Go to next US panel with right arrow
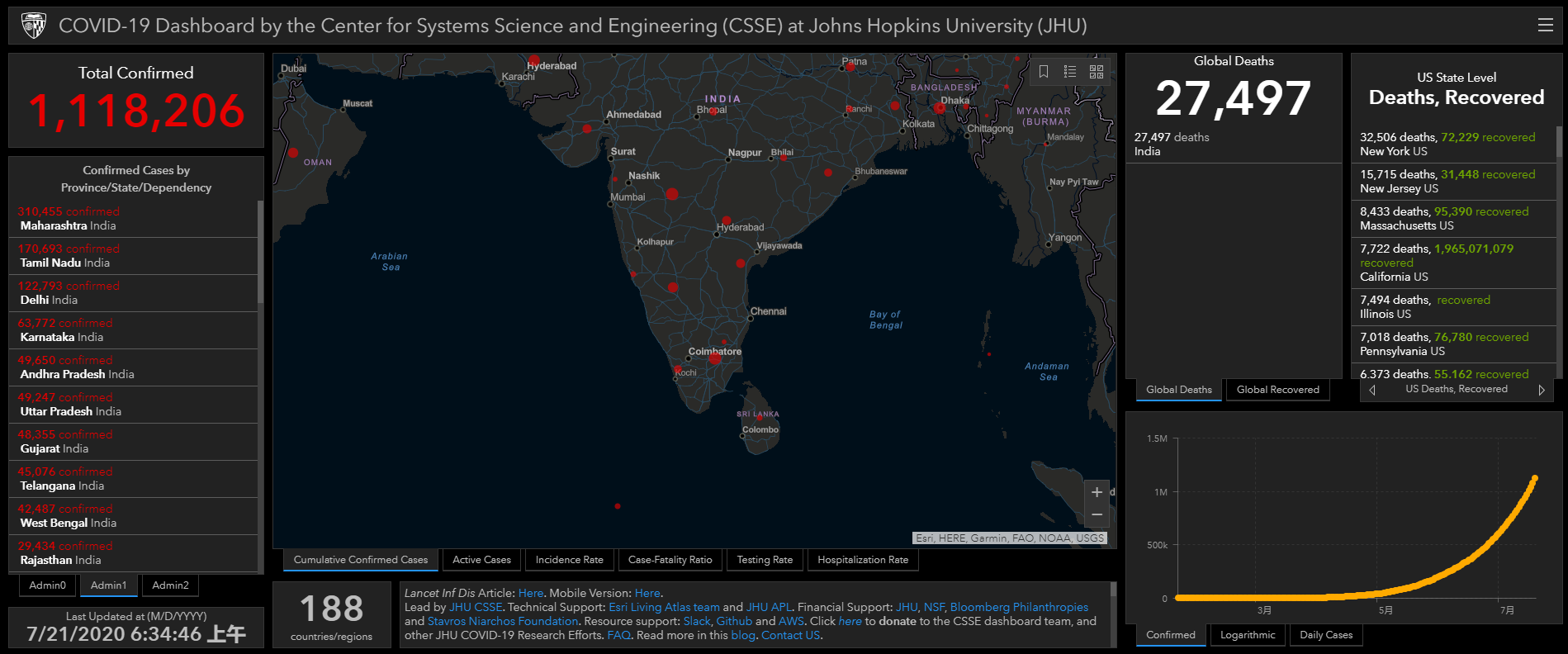This screenshot has height=654, width=1568. pyautogui.click(x=1541, y=390)
